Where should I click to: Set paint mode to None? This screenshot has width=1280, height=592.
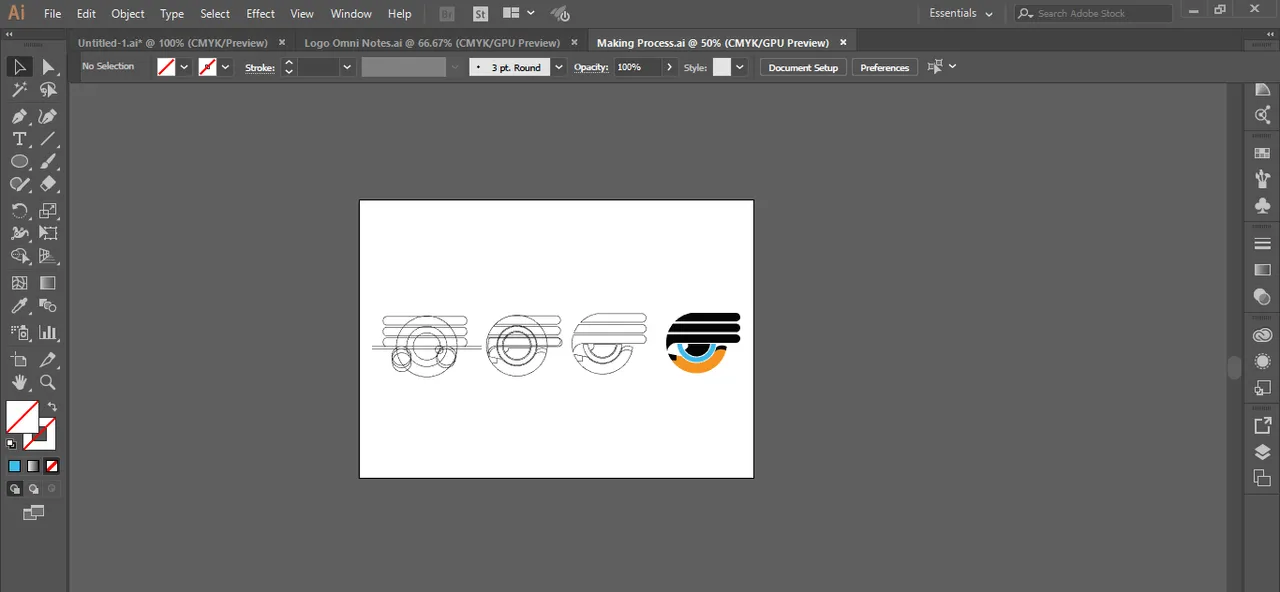52,466
